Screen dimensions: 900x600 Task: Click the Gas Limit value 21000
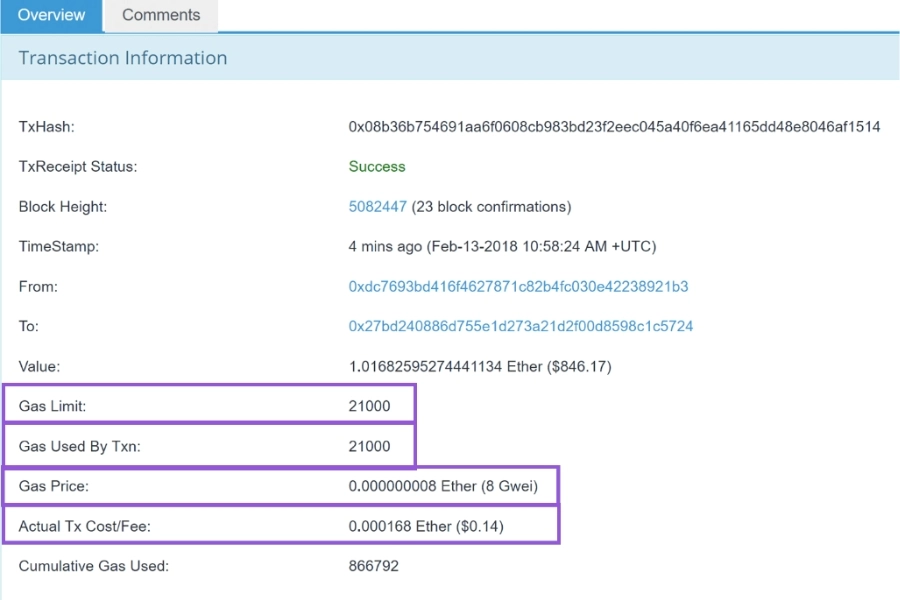click(x=369, y=406)
